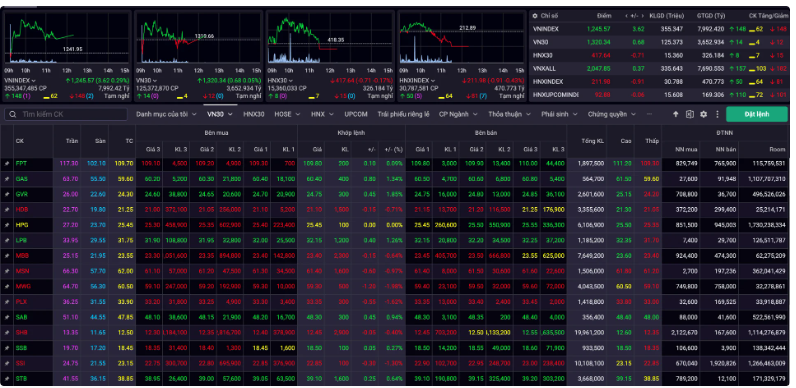Image resolution: width=796 pixels, height=388 pixels.
Task: Pin the STB row
Action: (7, 378)
